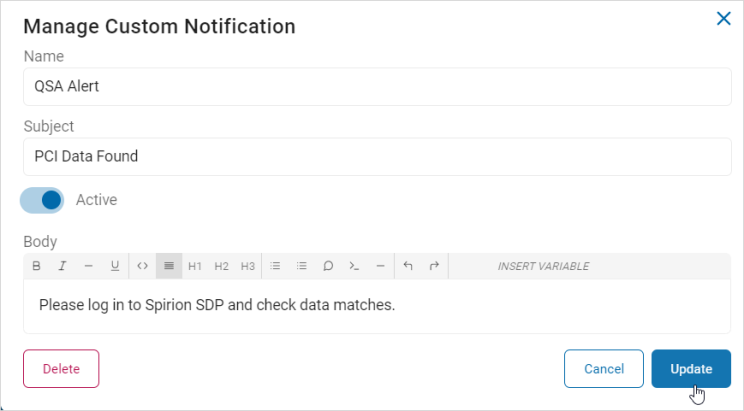The height and width of the screenshot is (411, 744).
Task: Underline the selected body text
Action: 115,266
